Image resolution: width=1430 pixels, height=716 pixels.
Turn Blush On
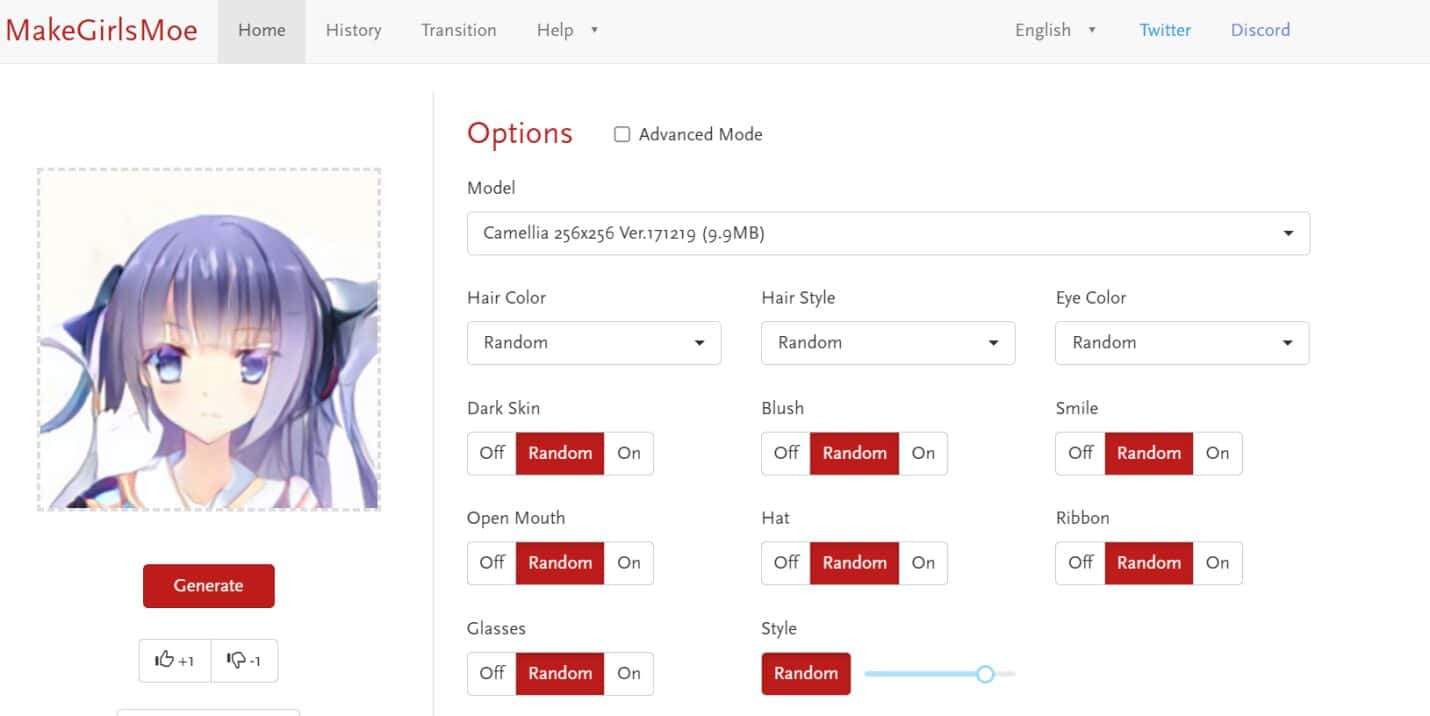pyautogui.click(x=923, y=453)
